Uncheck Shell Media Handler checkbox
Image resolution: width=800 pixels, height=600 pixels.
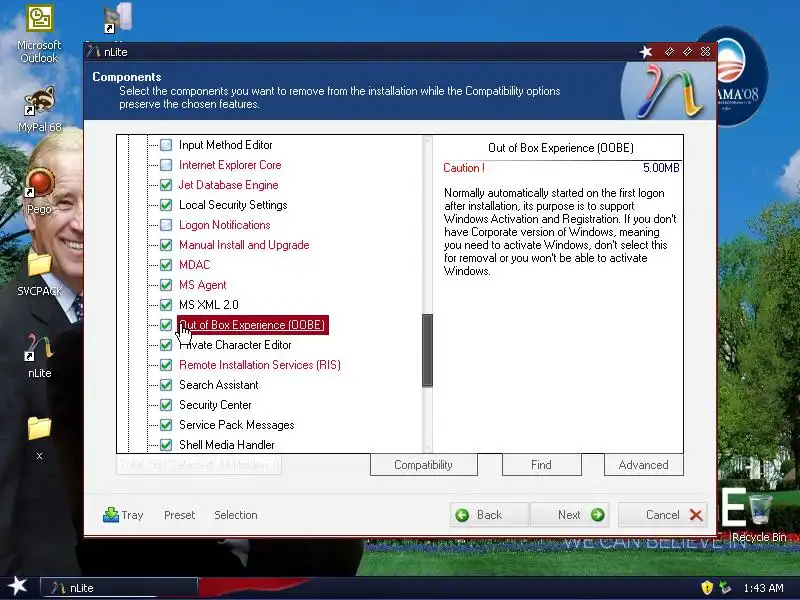tap(166, 445)
